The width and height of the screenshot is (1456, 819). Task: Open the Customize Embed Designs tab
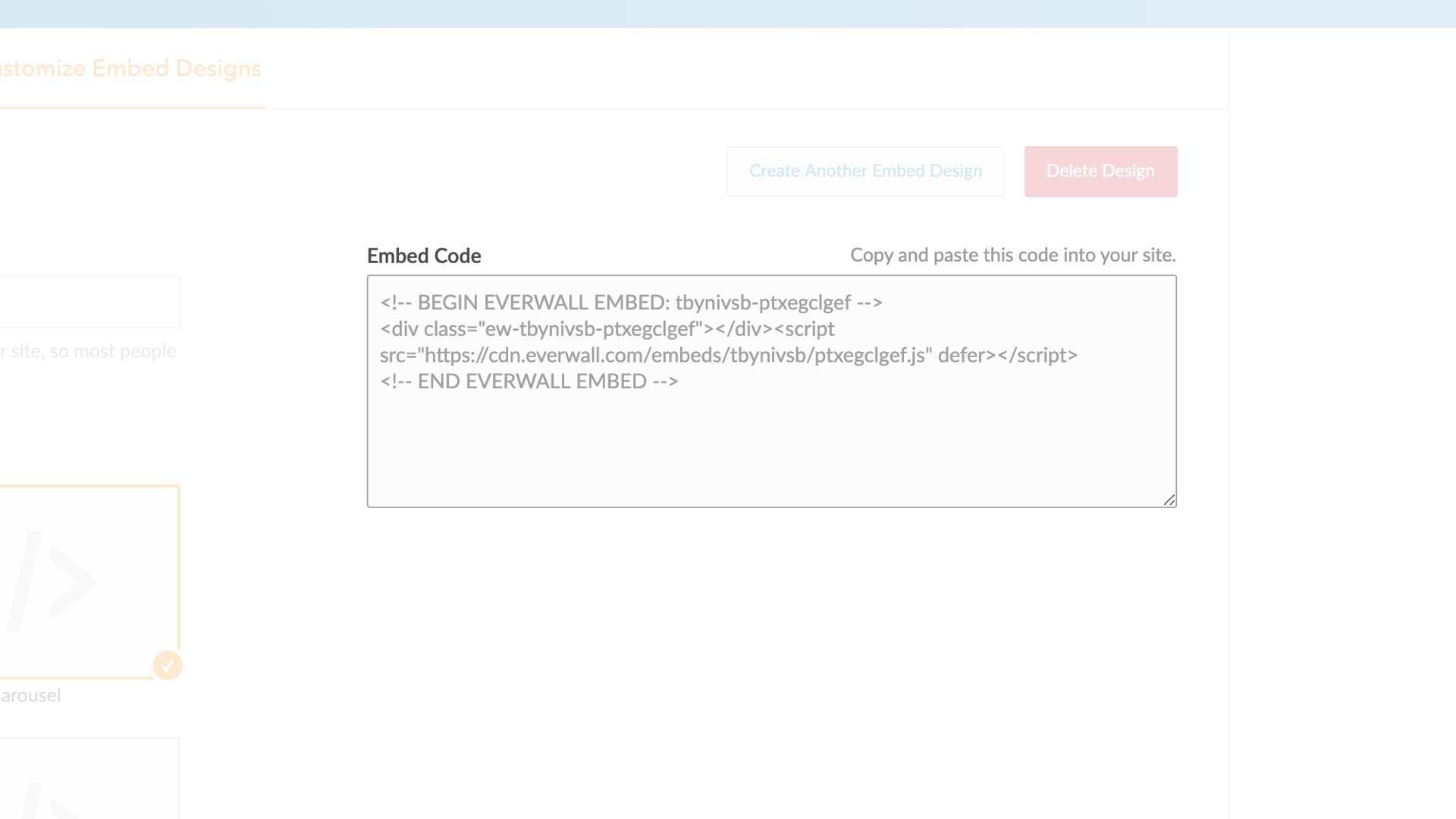pyautogui.click(x=130, y=69)
